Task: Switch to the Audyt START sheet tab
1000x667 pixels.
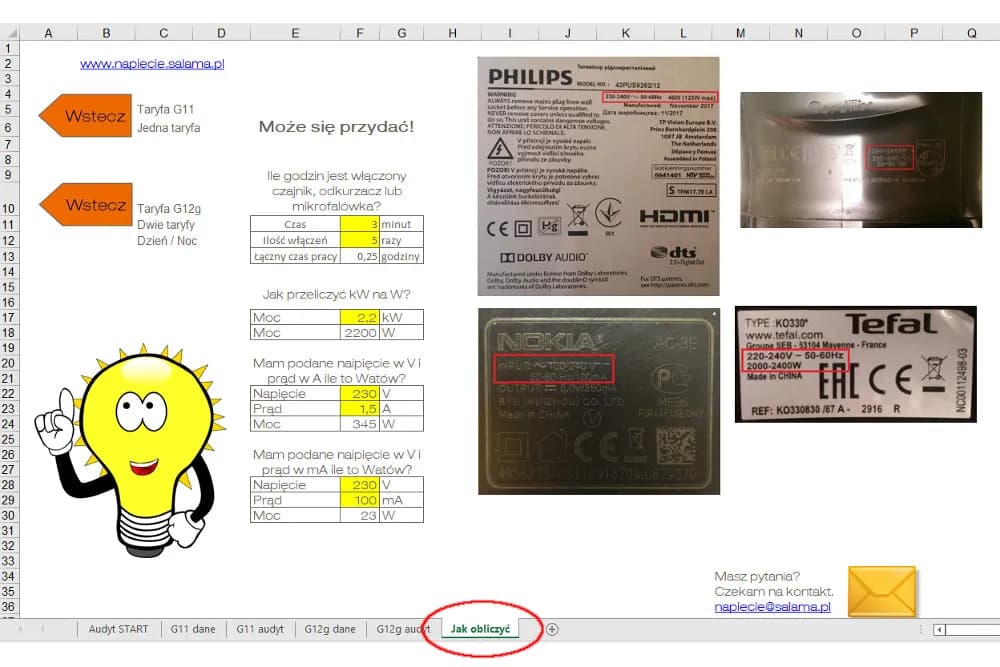Action: 118,629
